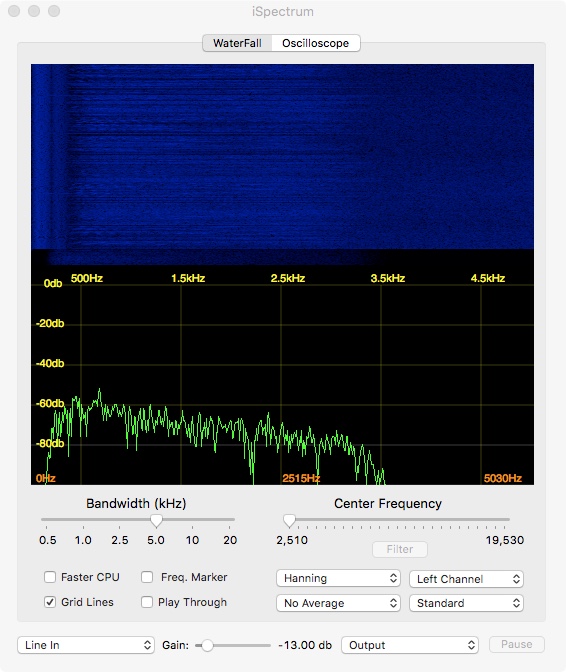
Task: Open the Standard display mode dropdown
Action: click(x=467, y=603)
